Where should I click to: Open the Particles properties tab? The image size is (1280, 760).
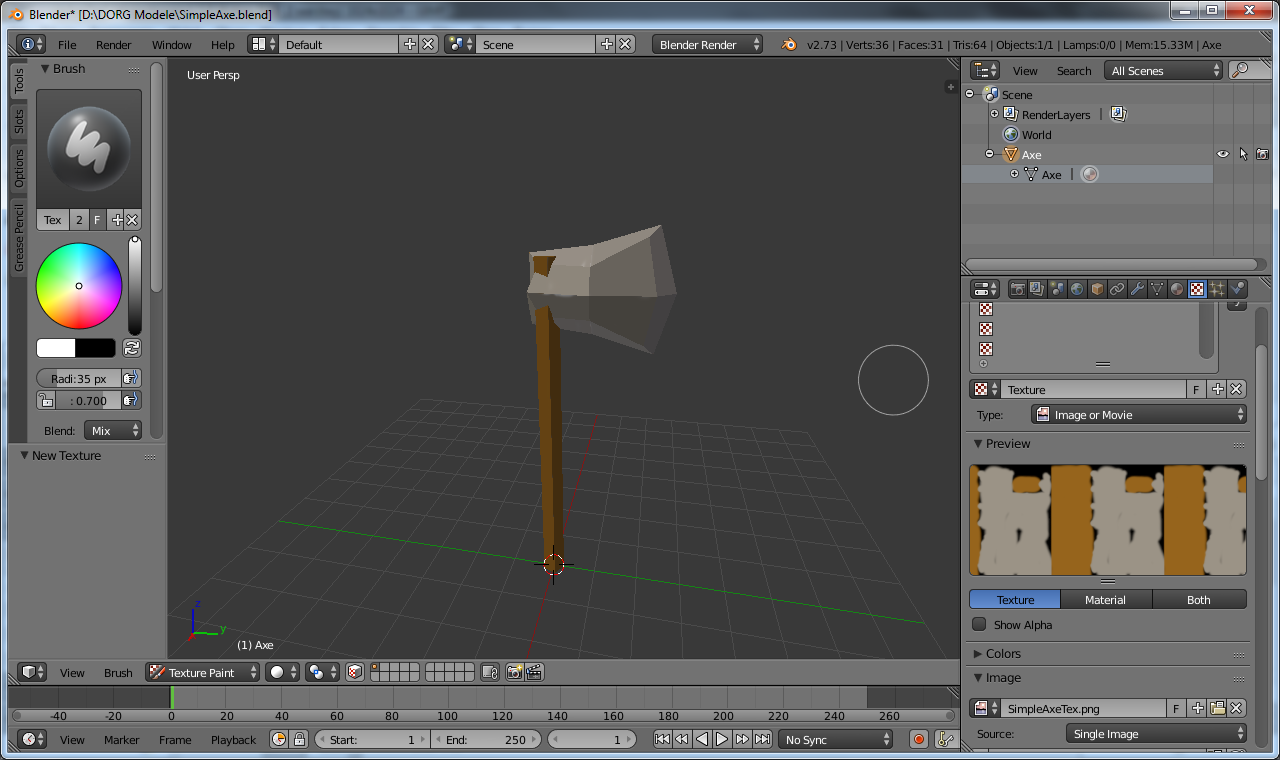pos(1217,289)
